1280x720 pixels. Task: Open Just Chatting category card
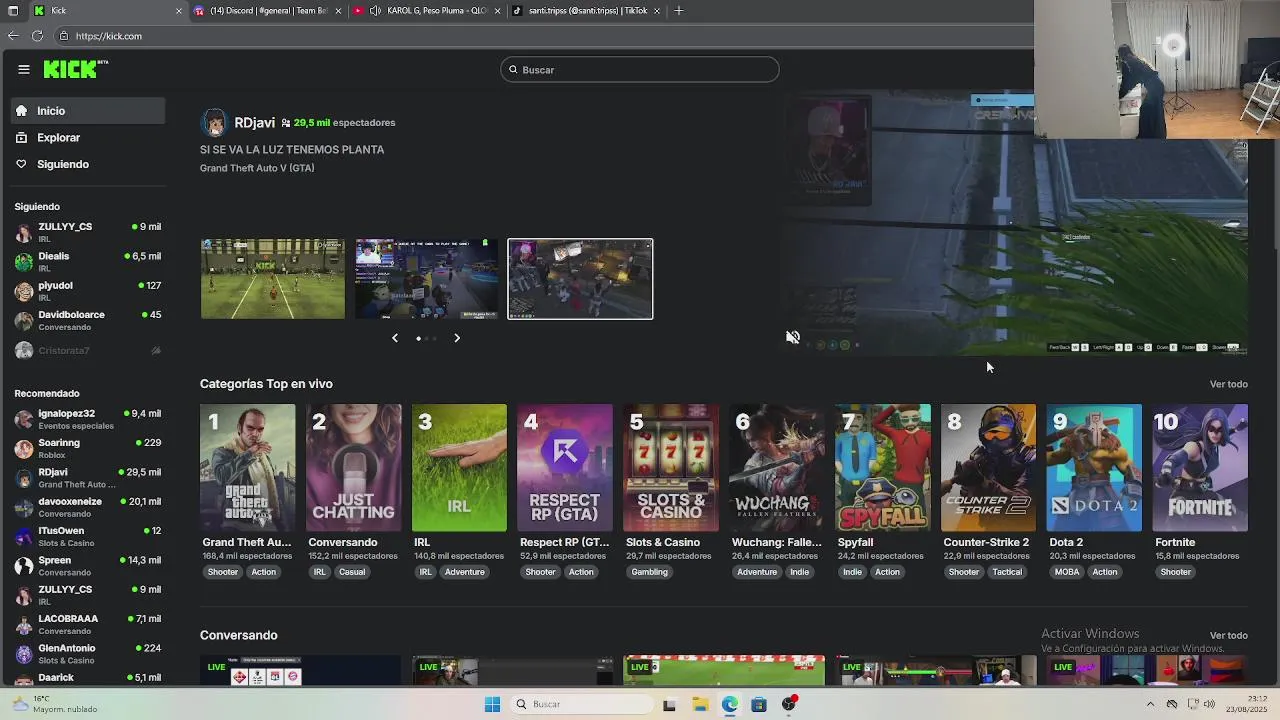(x=353, y=468)
